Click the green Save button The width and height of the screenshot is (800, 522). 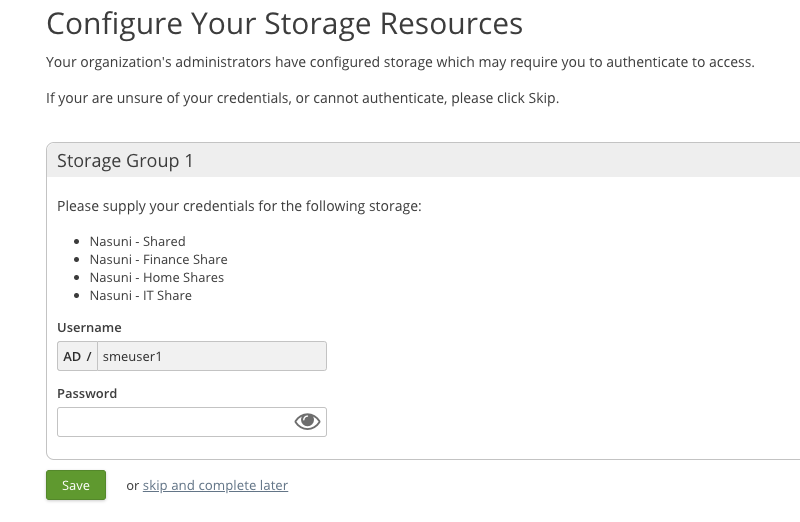point(76,485)
